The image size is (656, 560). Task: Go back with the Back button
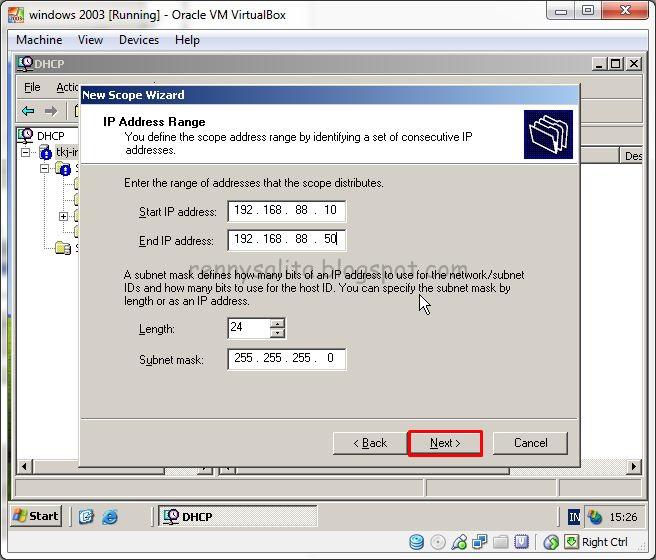(370, 443)
